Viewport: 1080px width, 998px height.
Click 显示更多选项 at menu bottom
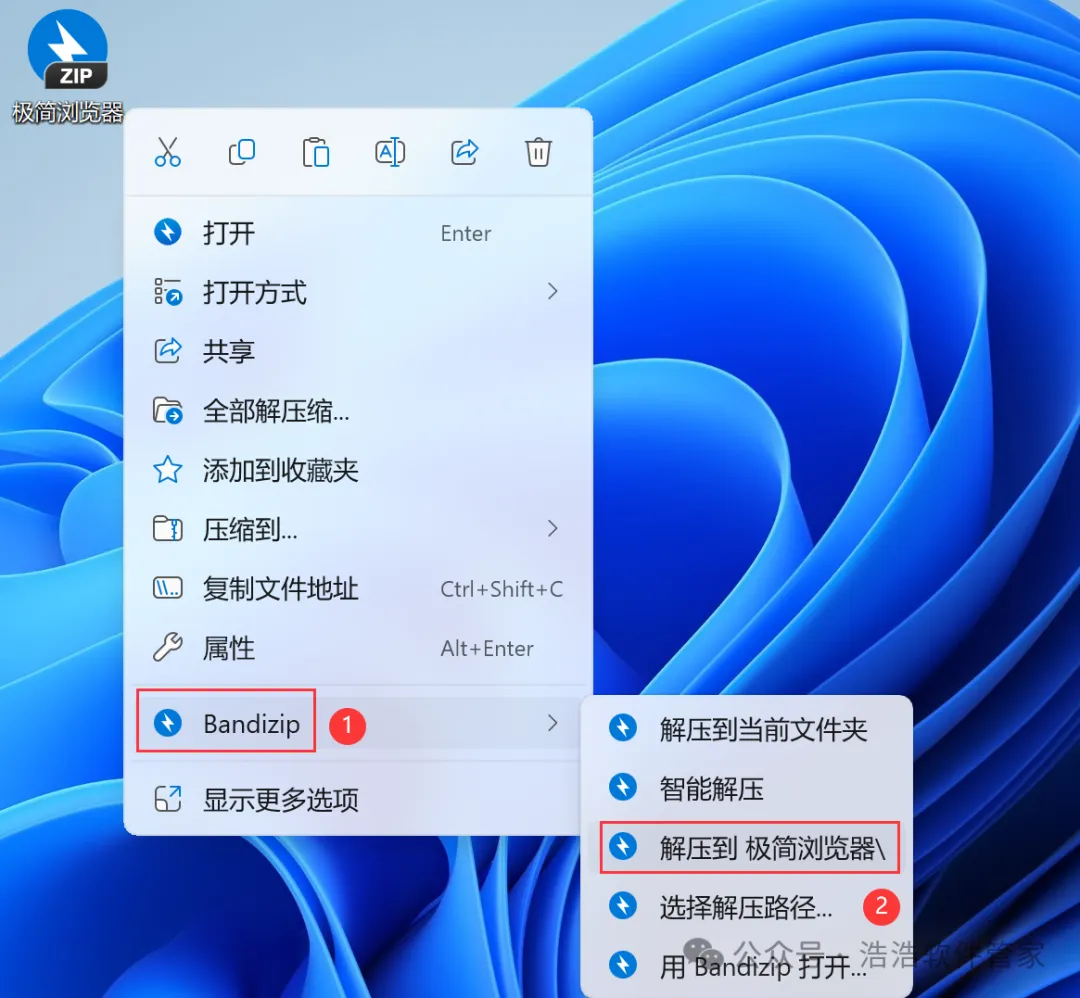tap(358, 800)
